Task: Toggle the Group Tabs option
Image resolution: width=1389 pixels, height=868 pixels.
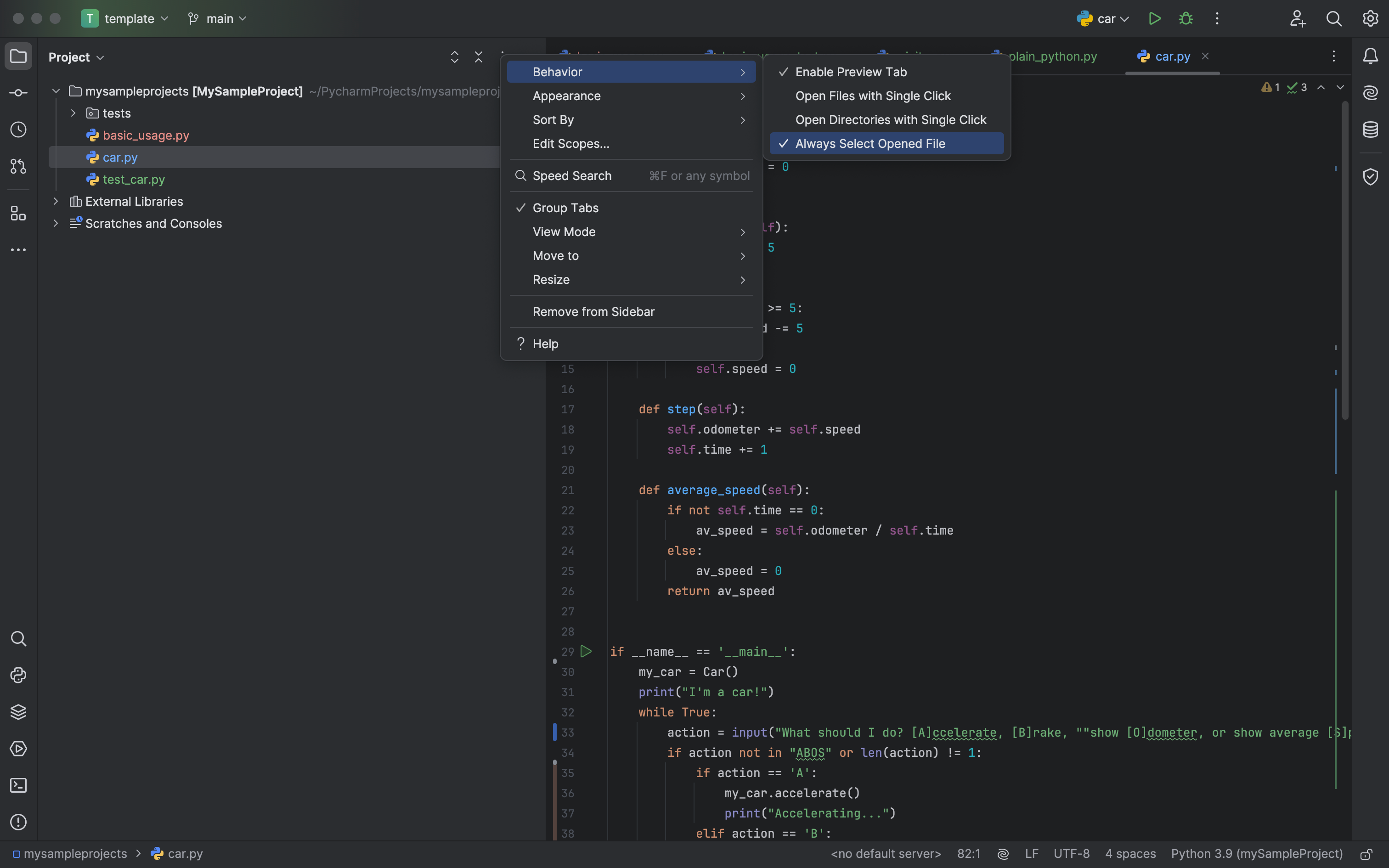Action: point(565,207)
